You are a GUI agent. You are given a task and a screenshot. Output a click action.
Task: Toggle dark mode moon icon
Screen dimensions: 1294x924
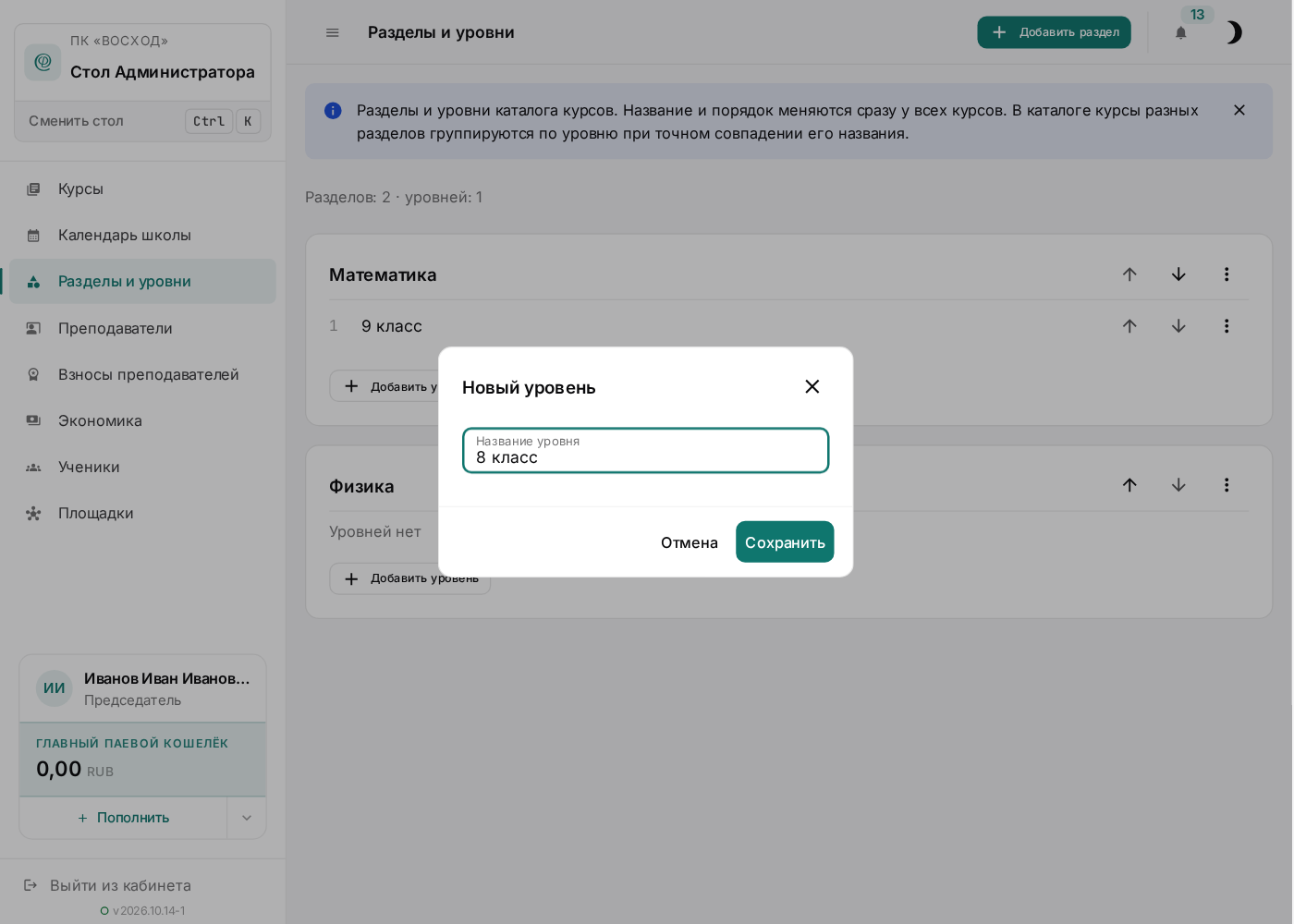click(x=1234, y=32)
